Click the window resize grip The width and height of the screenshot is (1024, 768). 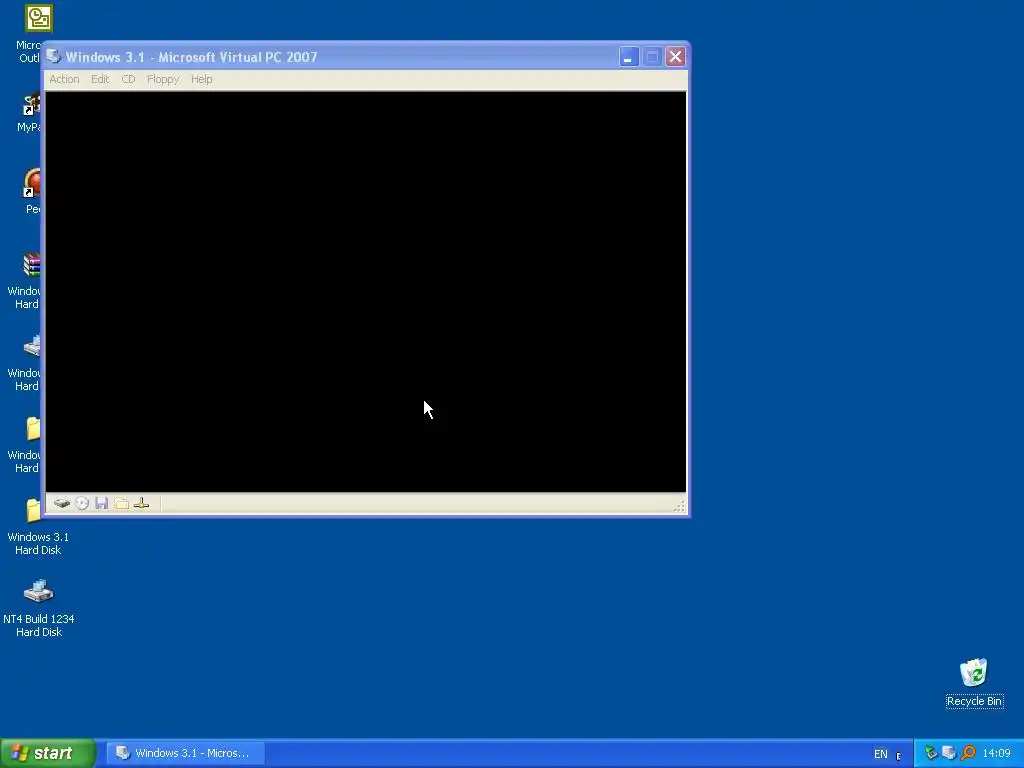pyautogui.click(x=679, y=506)
